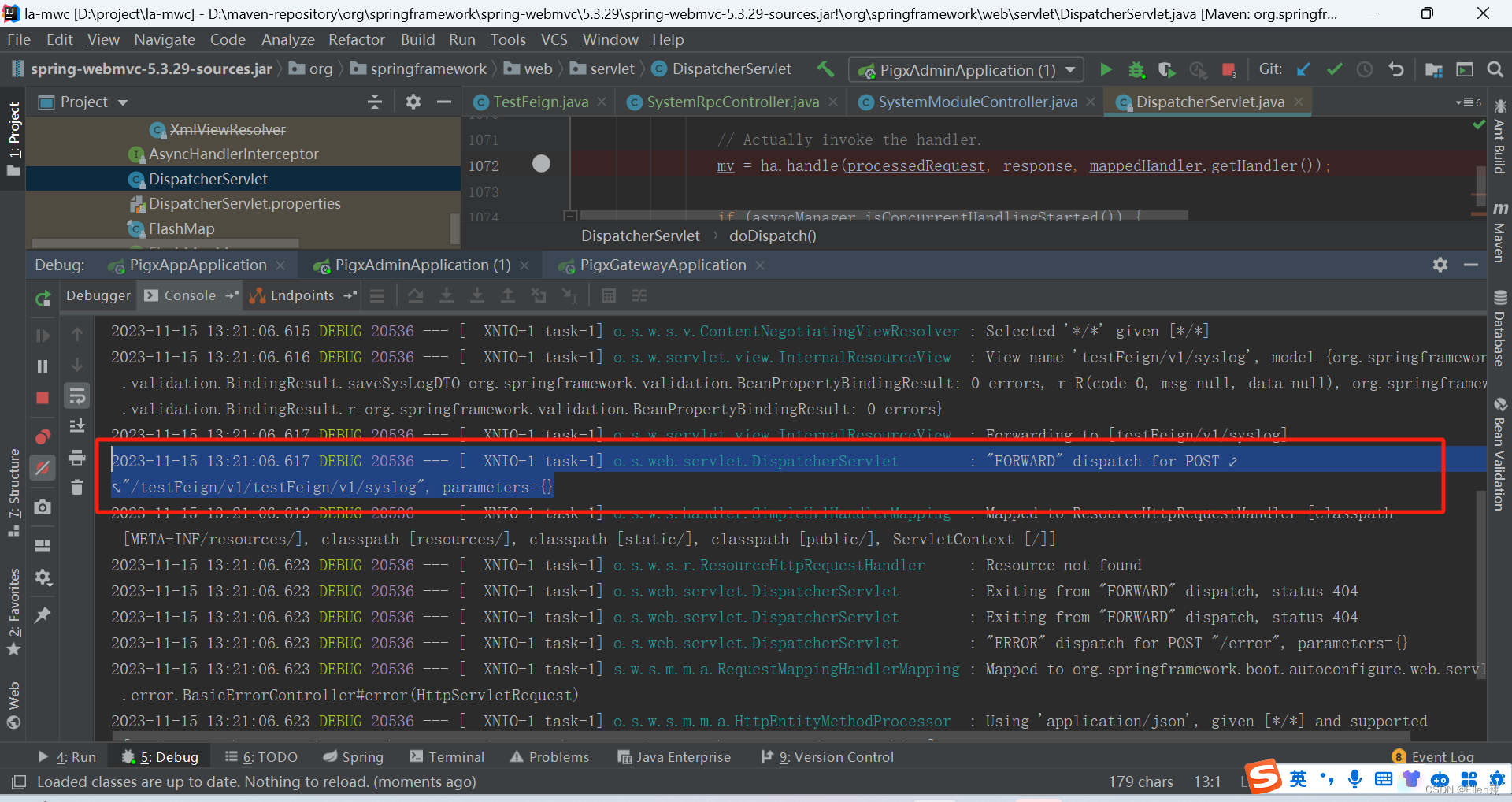Click Step Out up-arrow icon

click(x=508, y=295)
